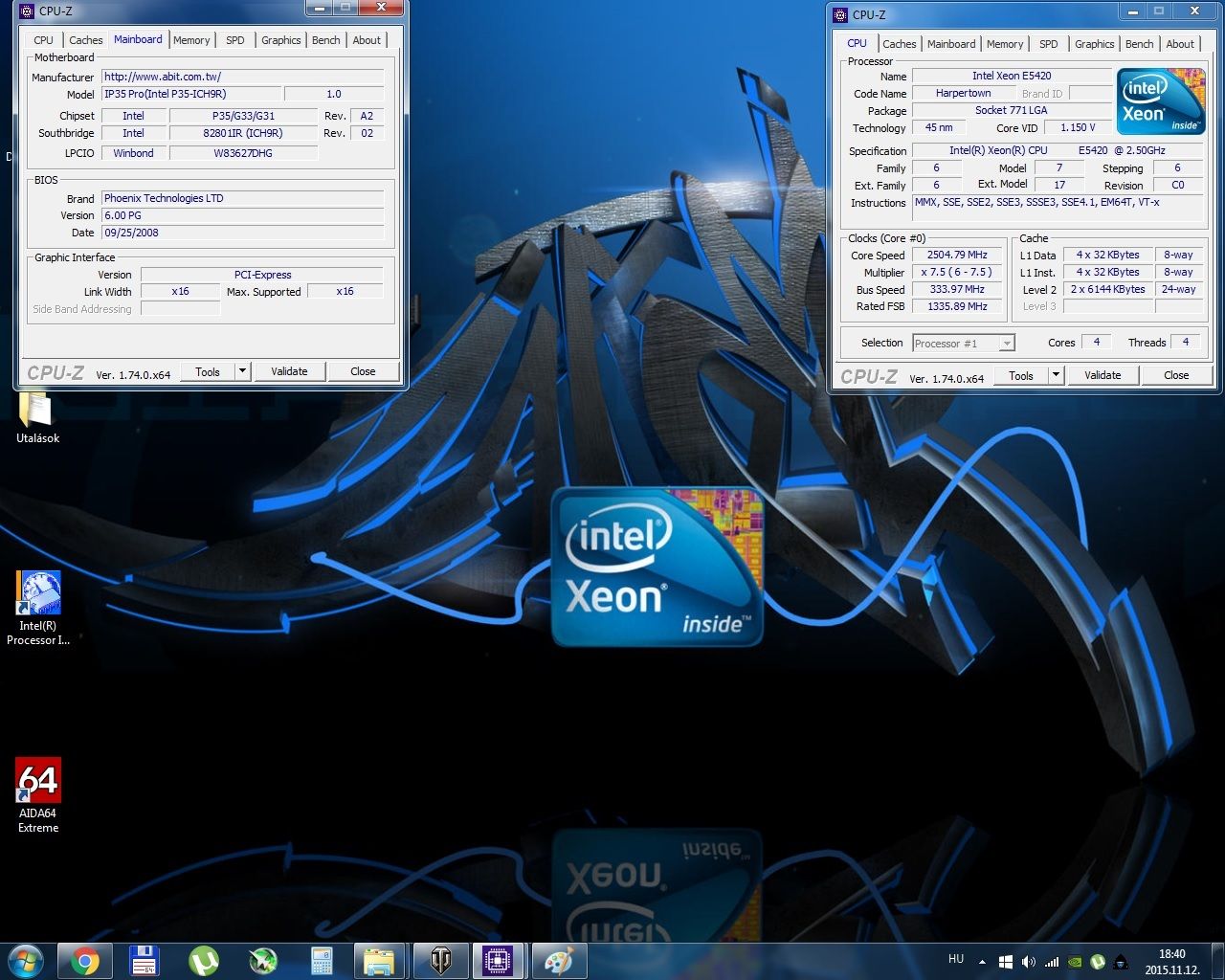Click the Windows flag tray icon
The width and height of the screenshot is (1225, 980).
pyautogui.click(x=1006, y=962)
